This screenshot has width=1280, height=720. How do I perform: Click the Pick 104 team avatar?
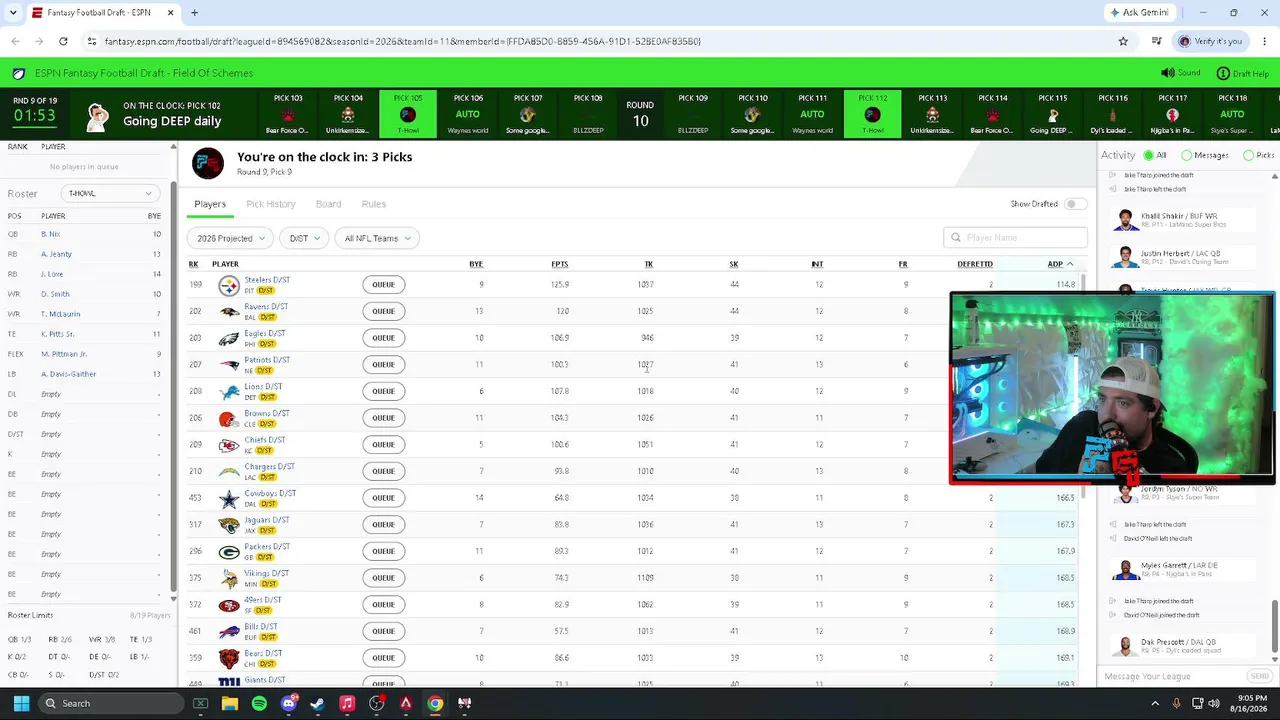pyautogui.click(x=348, y=115)
